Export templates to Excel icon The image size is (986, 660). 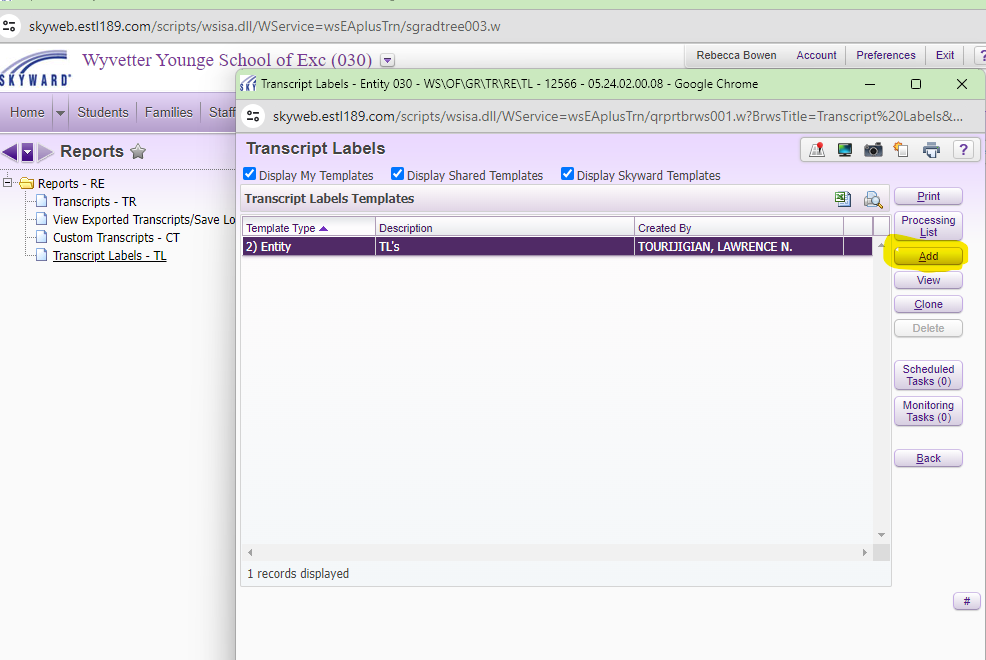(x=843, y=199)
